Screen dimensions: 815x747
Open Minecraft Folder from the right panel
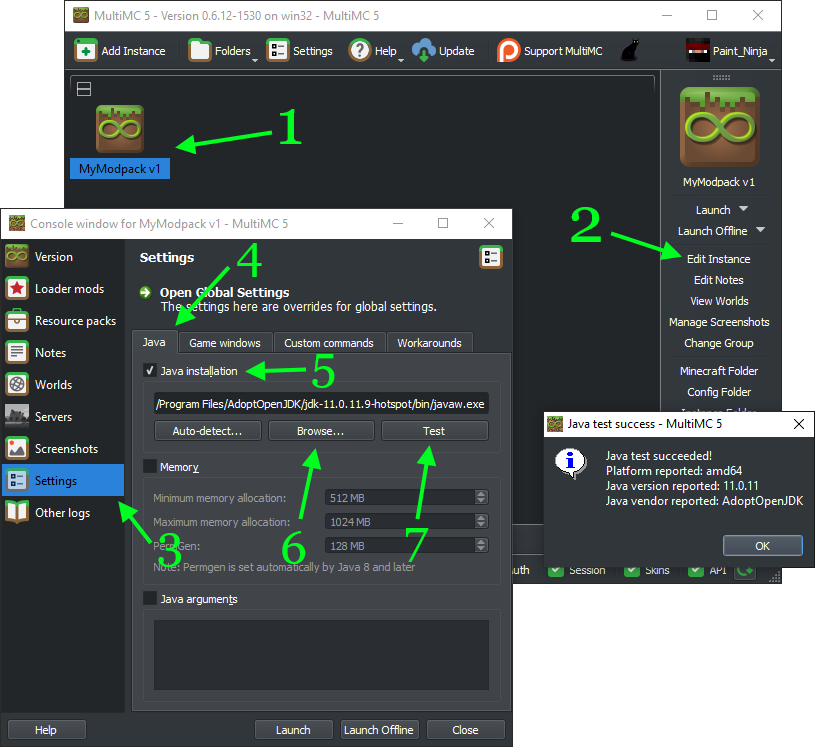pyautogui.click(x=719, y=371)
